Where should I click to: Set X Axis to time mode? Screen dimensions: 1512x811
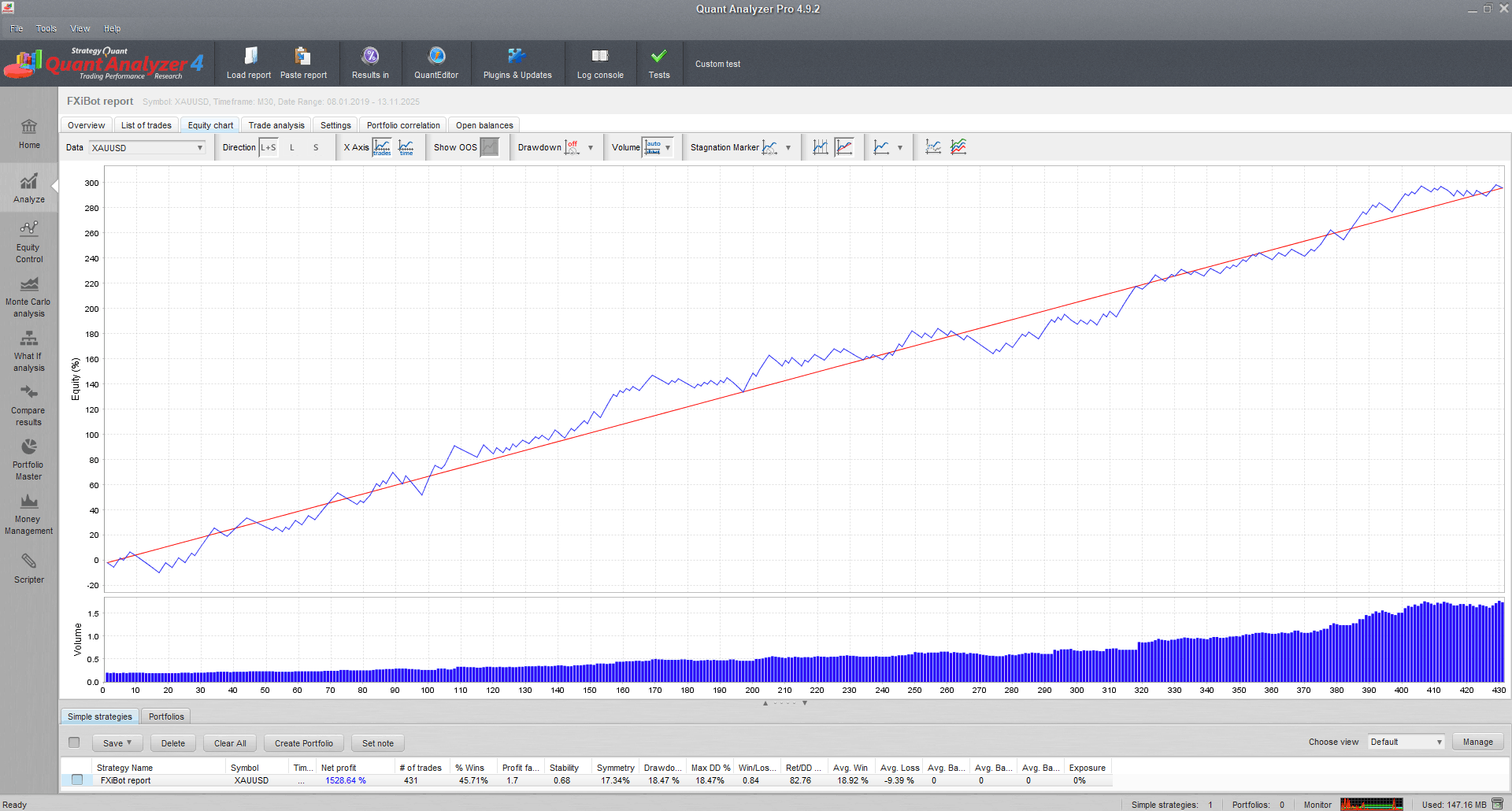(406, 147)
